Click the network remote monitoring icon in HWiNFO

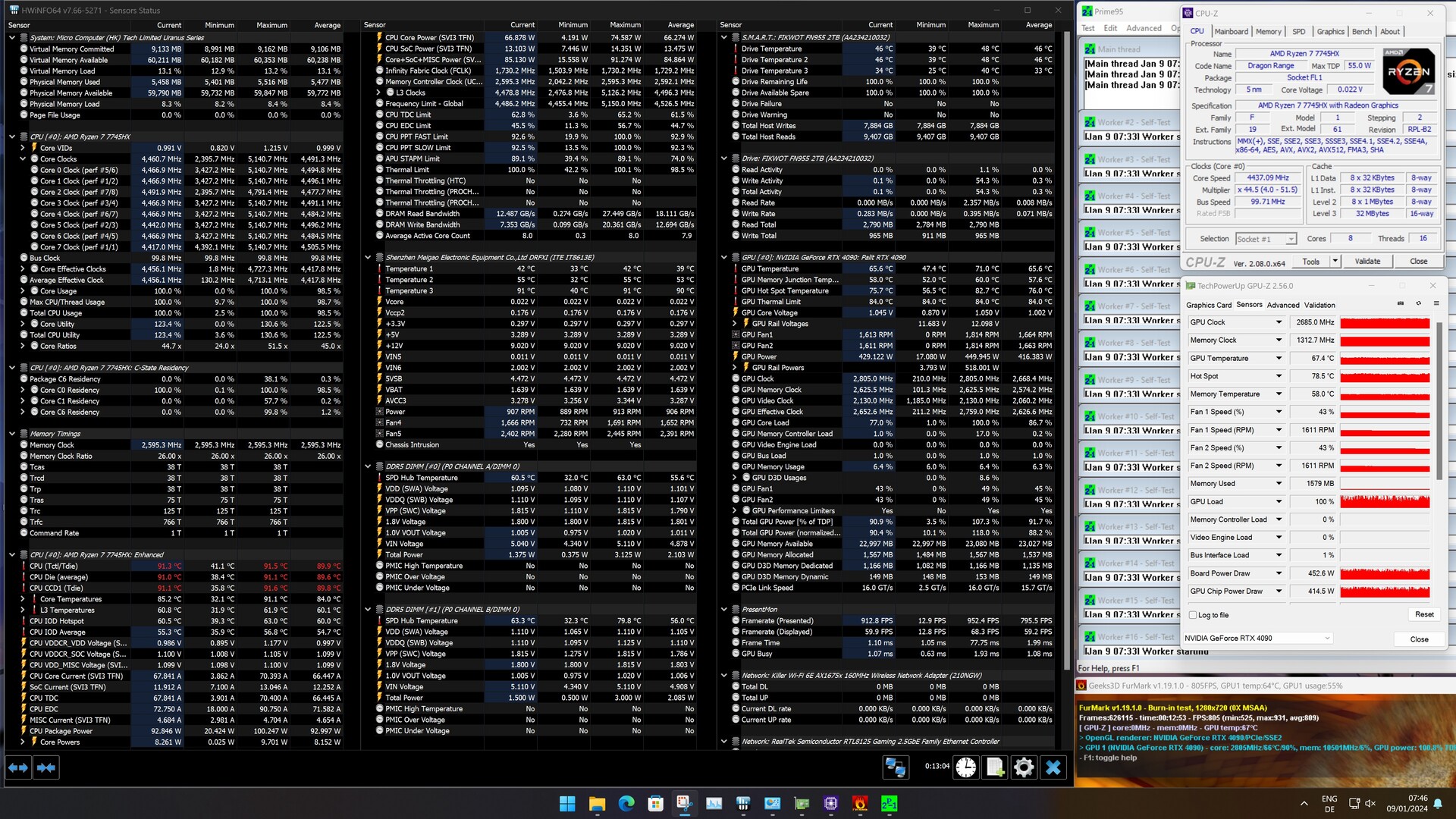click(x=896, y=767)
